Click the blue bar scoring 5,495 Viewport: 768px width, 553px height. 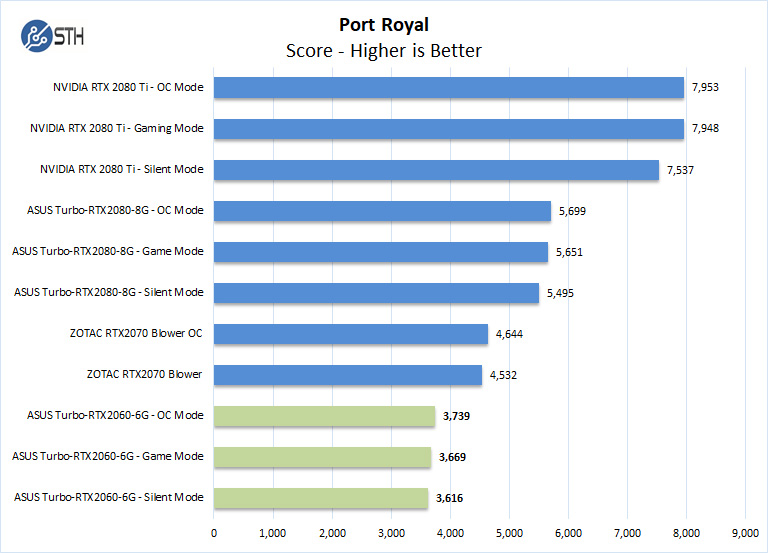(376, 293)
